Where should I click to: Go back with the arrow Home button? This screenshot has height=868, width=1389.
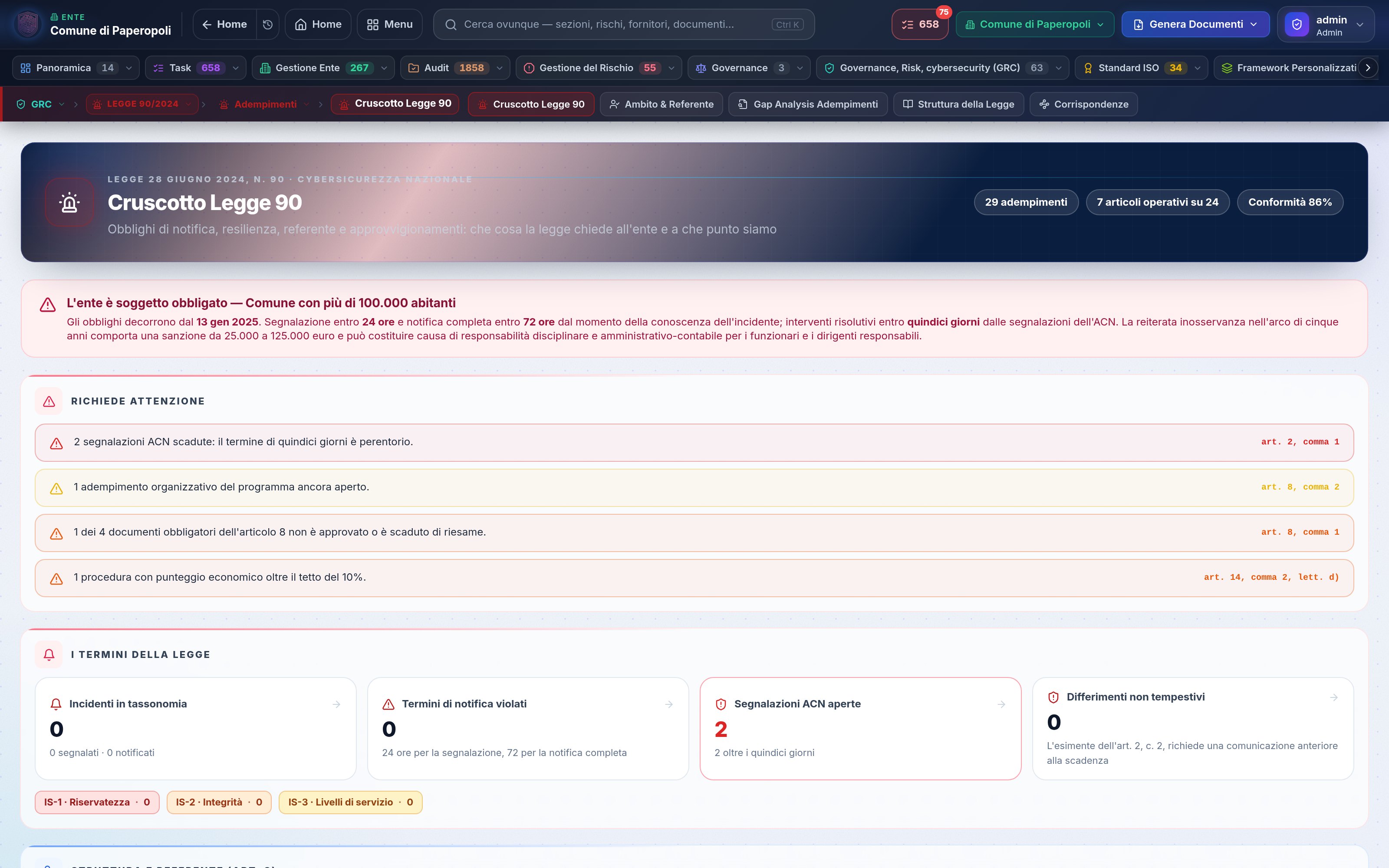click(224, 24)
